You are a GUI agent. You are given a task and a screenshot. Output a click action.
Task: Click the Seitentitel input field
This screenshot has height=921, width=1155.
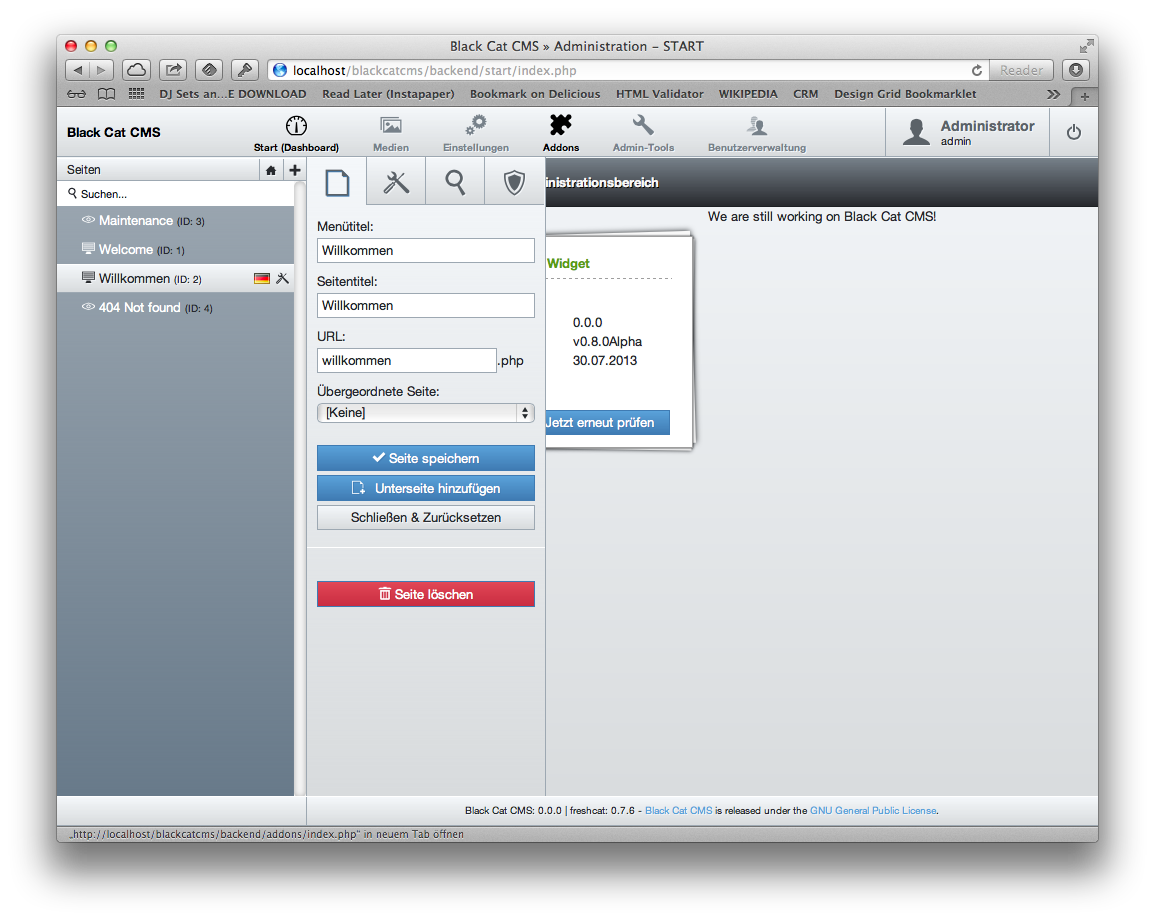pyautogui.click(x=426, y=306)
